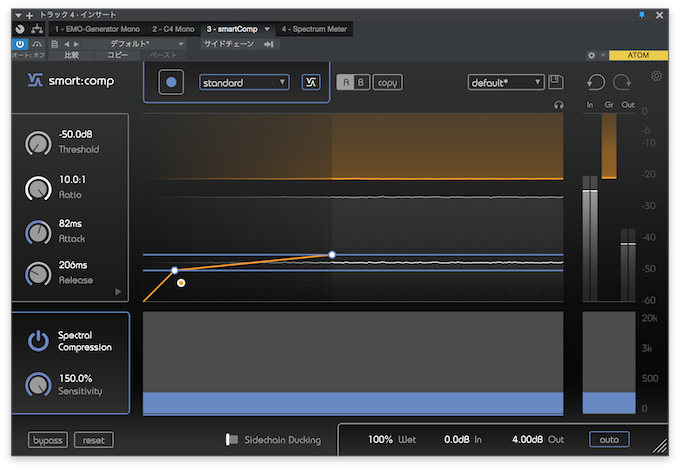Click the sonible logo button beside standard
The image size is (680, 470).
click(311, 82)
